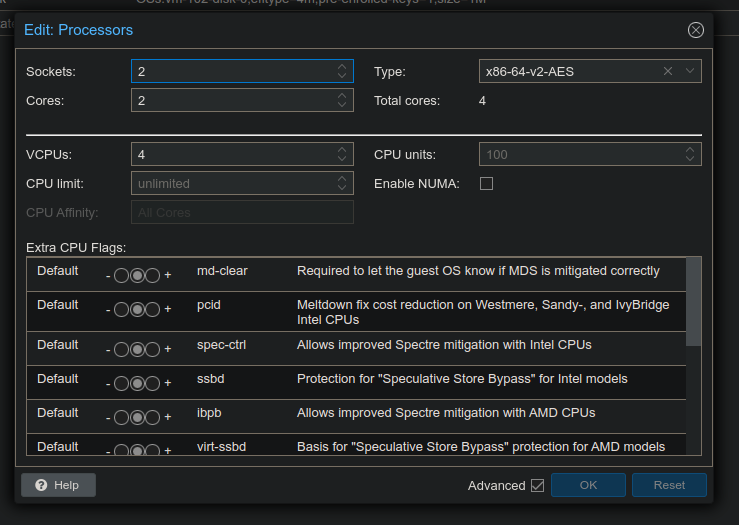The height and width of the screenshot is (525, 739).
Task: Turn on the md-clear flag radio button
Action: tap(153, 276)
